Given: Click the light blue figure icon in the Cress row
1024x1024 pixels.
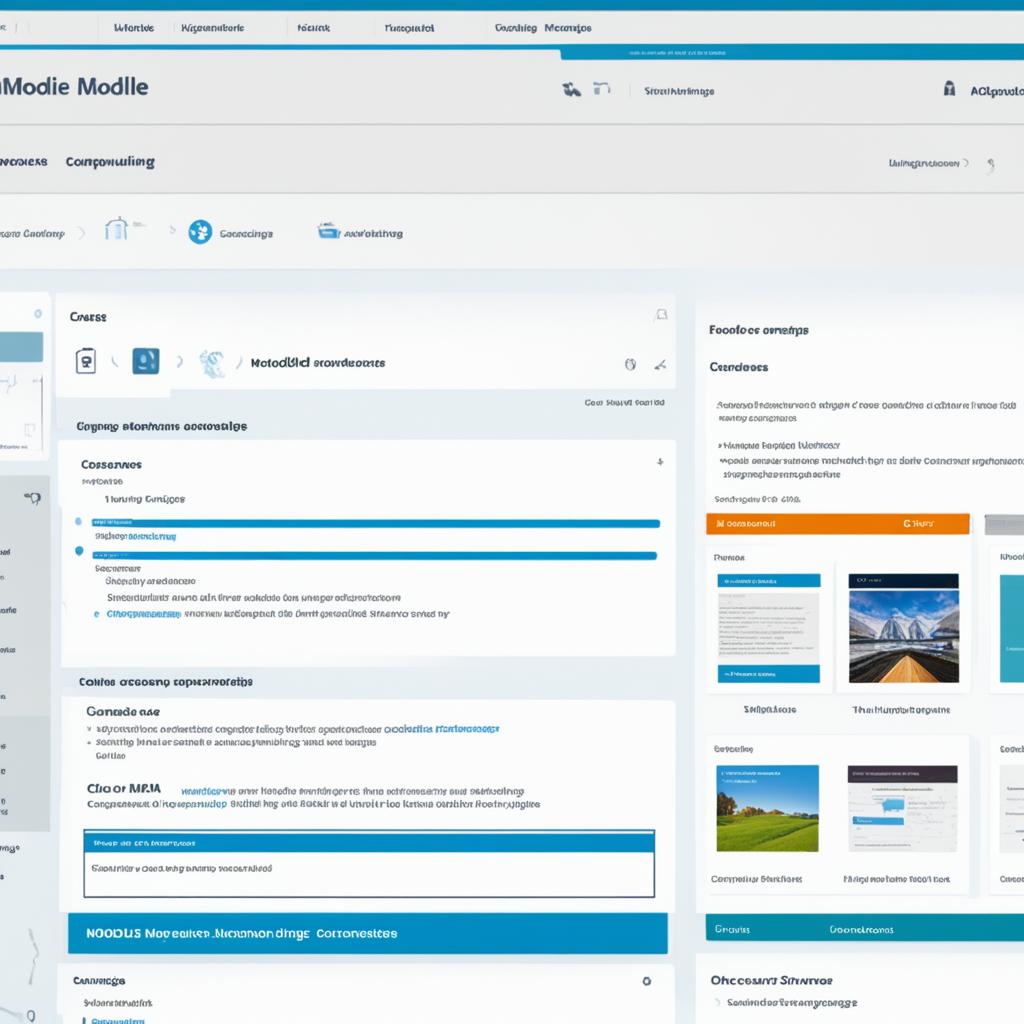Looking at the screenshot, I should click(212, 363).
